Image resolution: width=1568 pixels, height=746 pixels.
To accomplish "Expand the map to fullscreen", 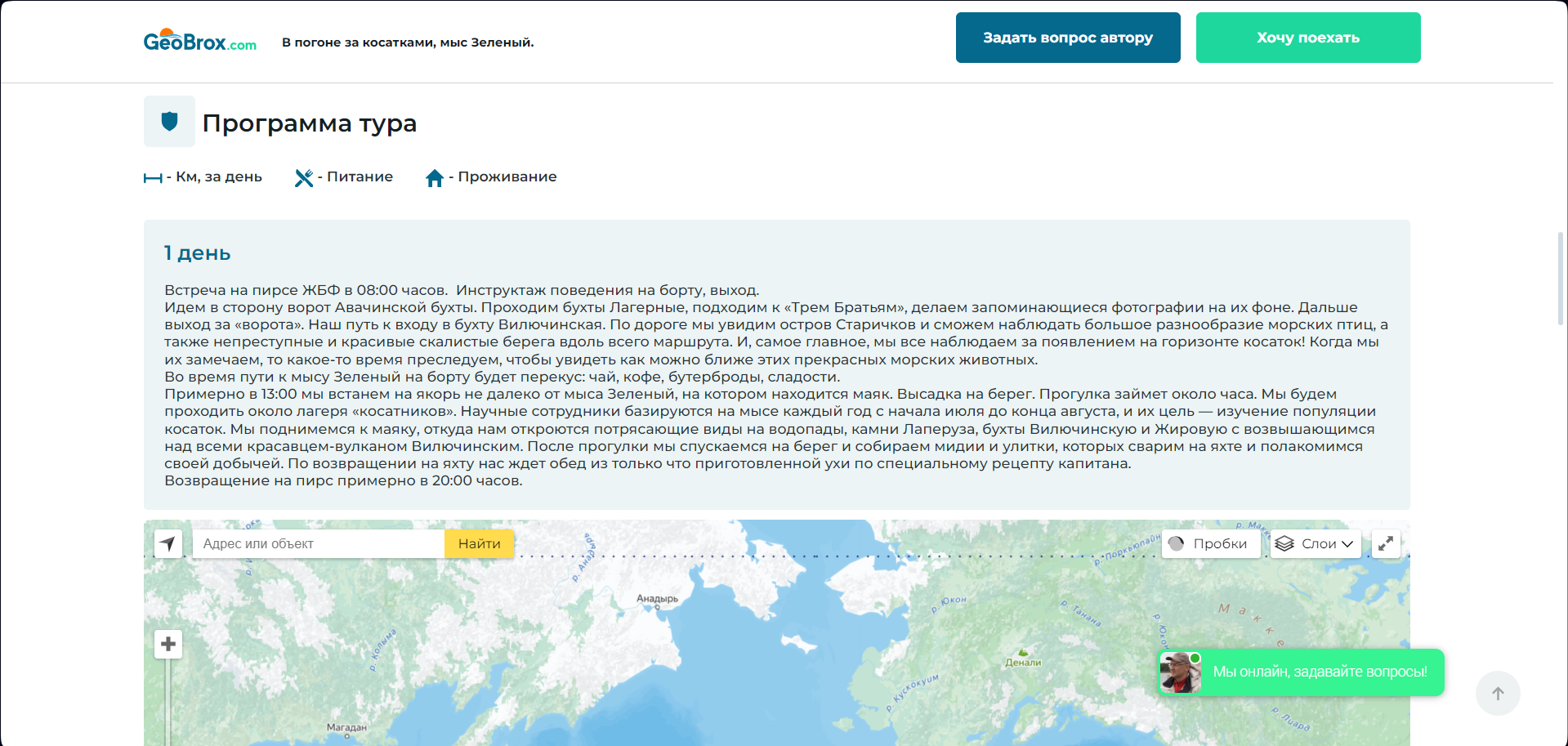I will click(1386, 543).
